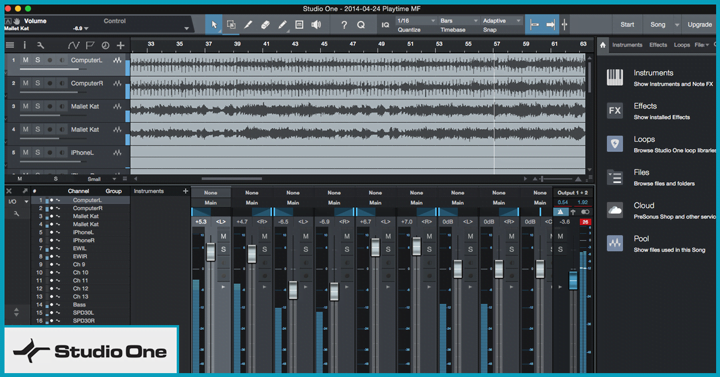Open the Bars Timebase dropdown
720x377 pixels.
click(x=459, y=21)
